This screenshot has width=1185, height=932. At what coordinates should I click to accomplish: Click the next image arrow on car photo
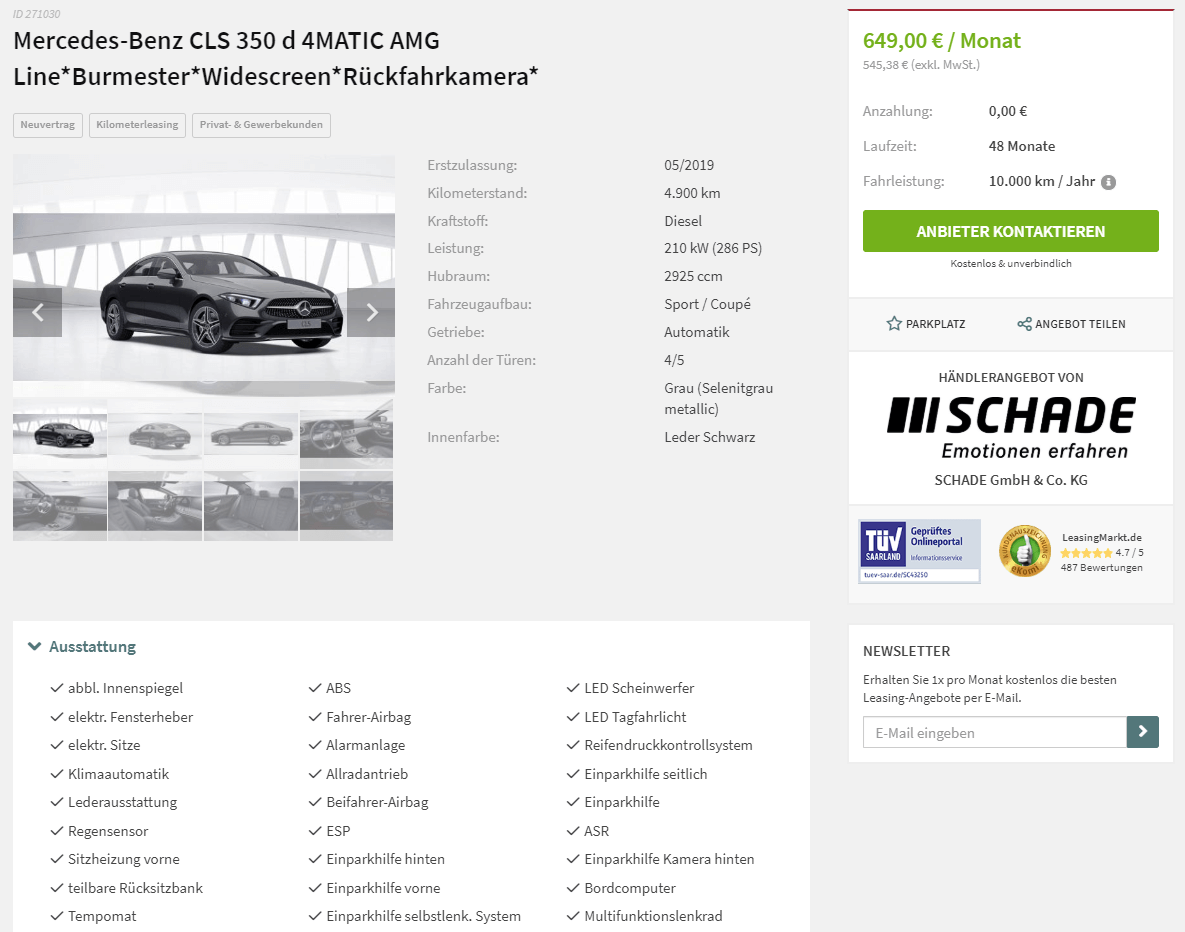[x=371, y=312]
